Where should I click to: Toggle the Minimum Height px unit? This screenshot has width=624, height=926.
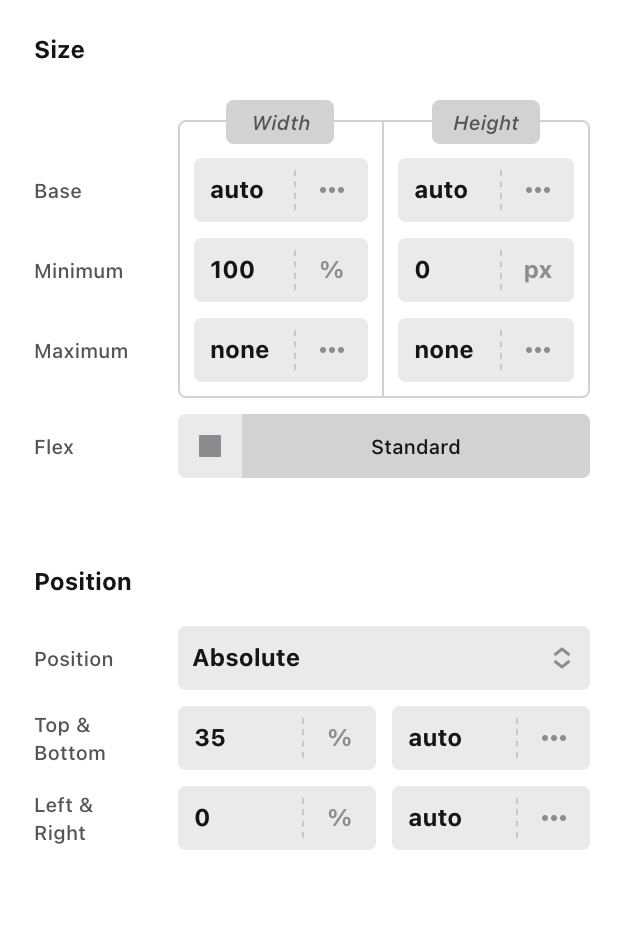click(x=538, y=270)
